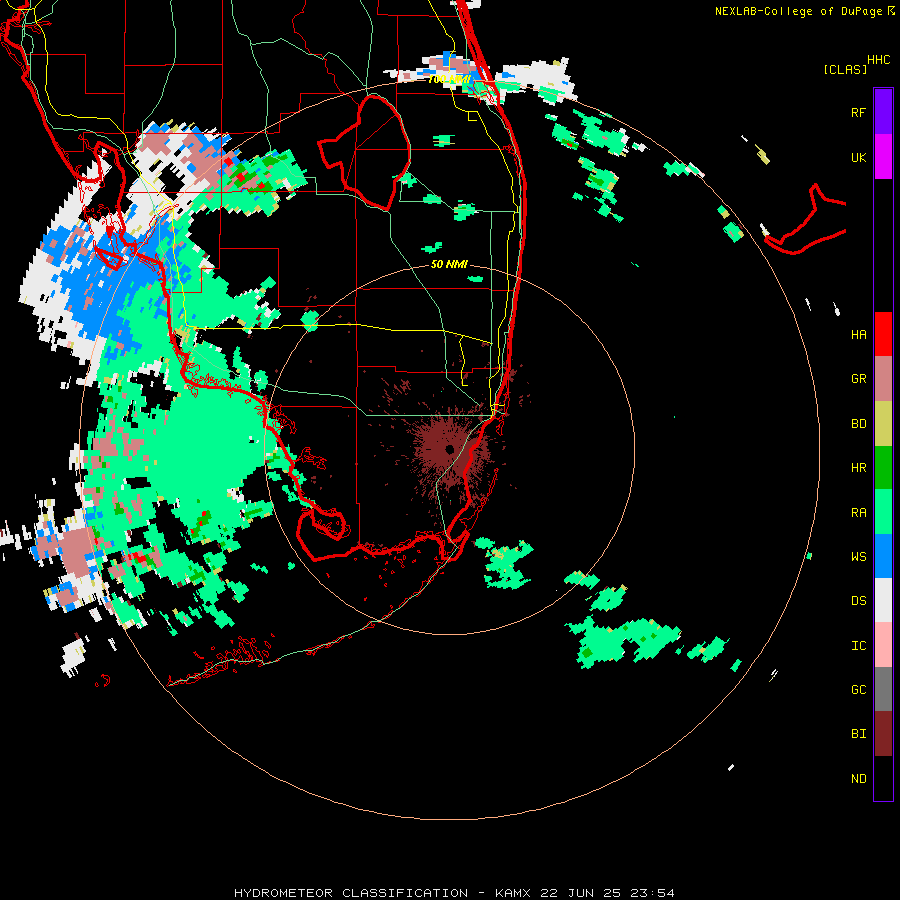900x900 pixels.
Task: Click the '22 JUN 25' date text
Action: 581,893
